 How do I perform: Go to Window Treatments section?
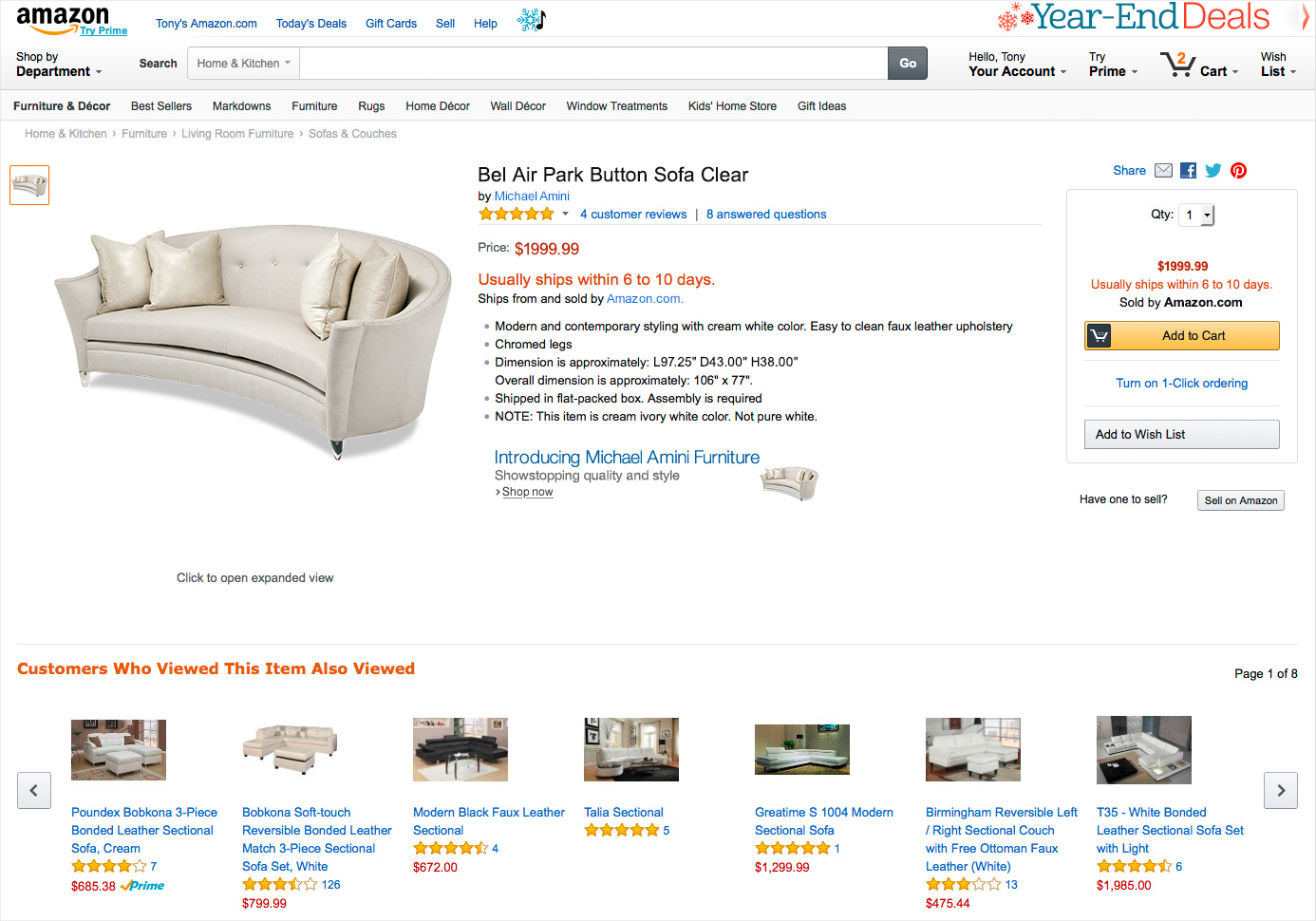point(616,106)
